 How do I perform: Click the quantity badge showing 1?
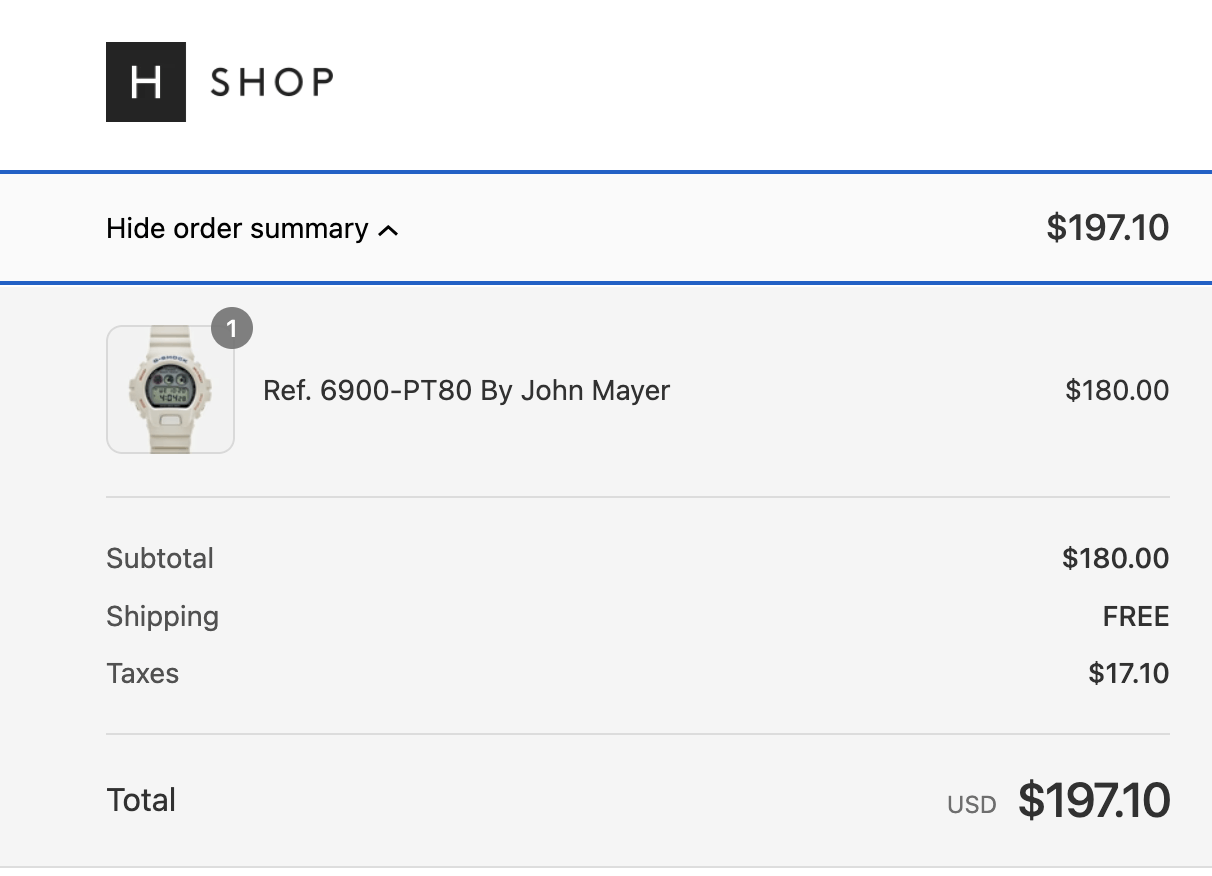point(232,328)
